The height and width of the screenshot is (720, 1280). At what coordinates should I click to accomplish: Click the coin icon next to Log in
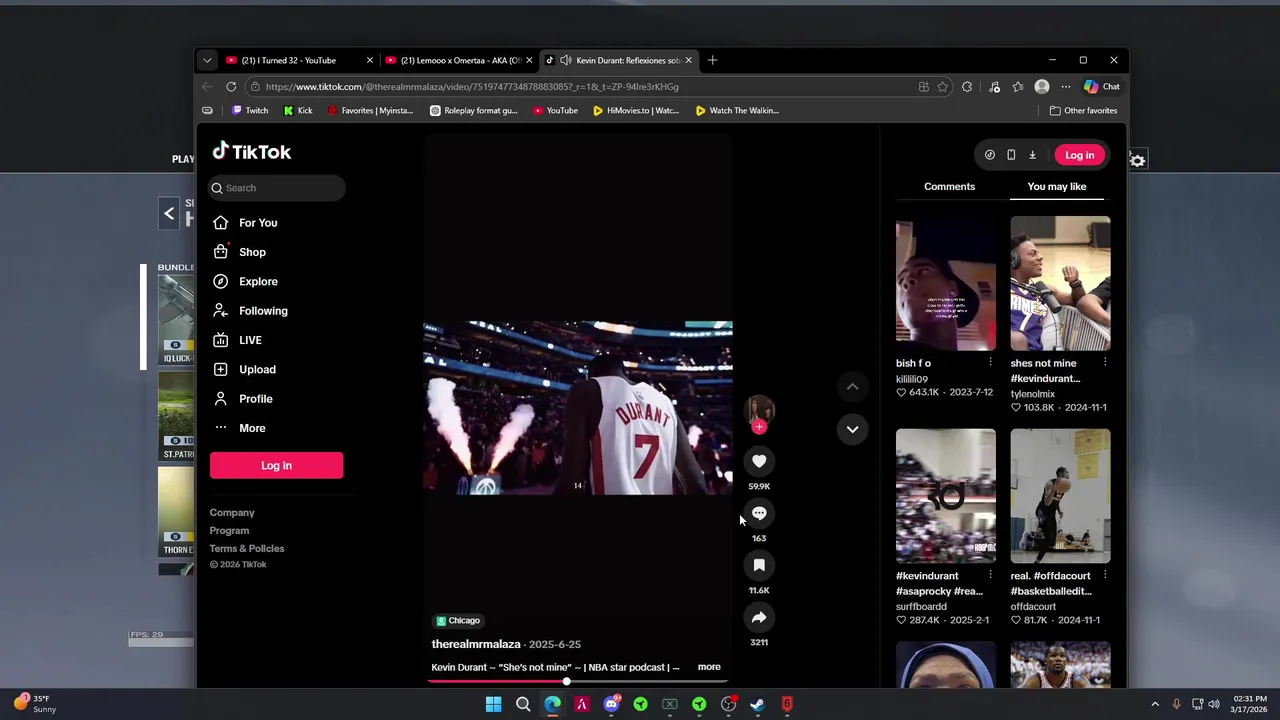click(x=990, y=155)
